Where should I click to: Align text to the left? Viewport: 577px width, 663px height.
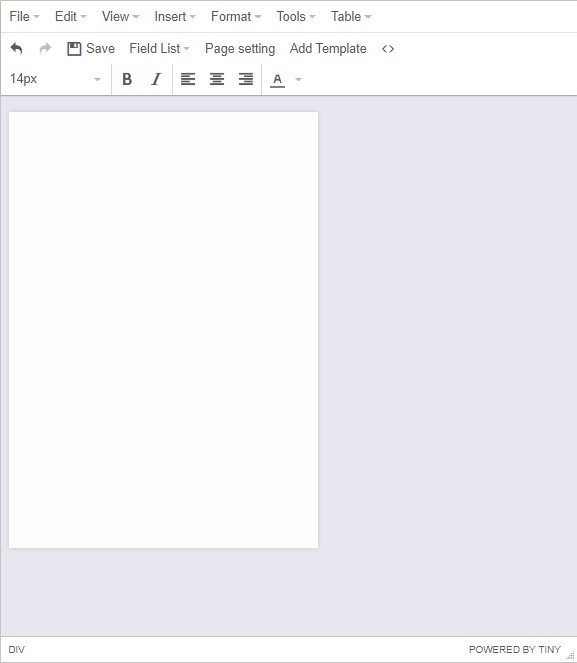(x=188, y=79)
